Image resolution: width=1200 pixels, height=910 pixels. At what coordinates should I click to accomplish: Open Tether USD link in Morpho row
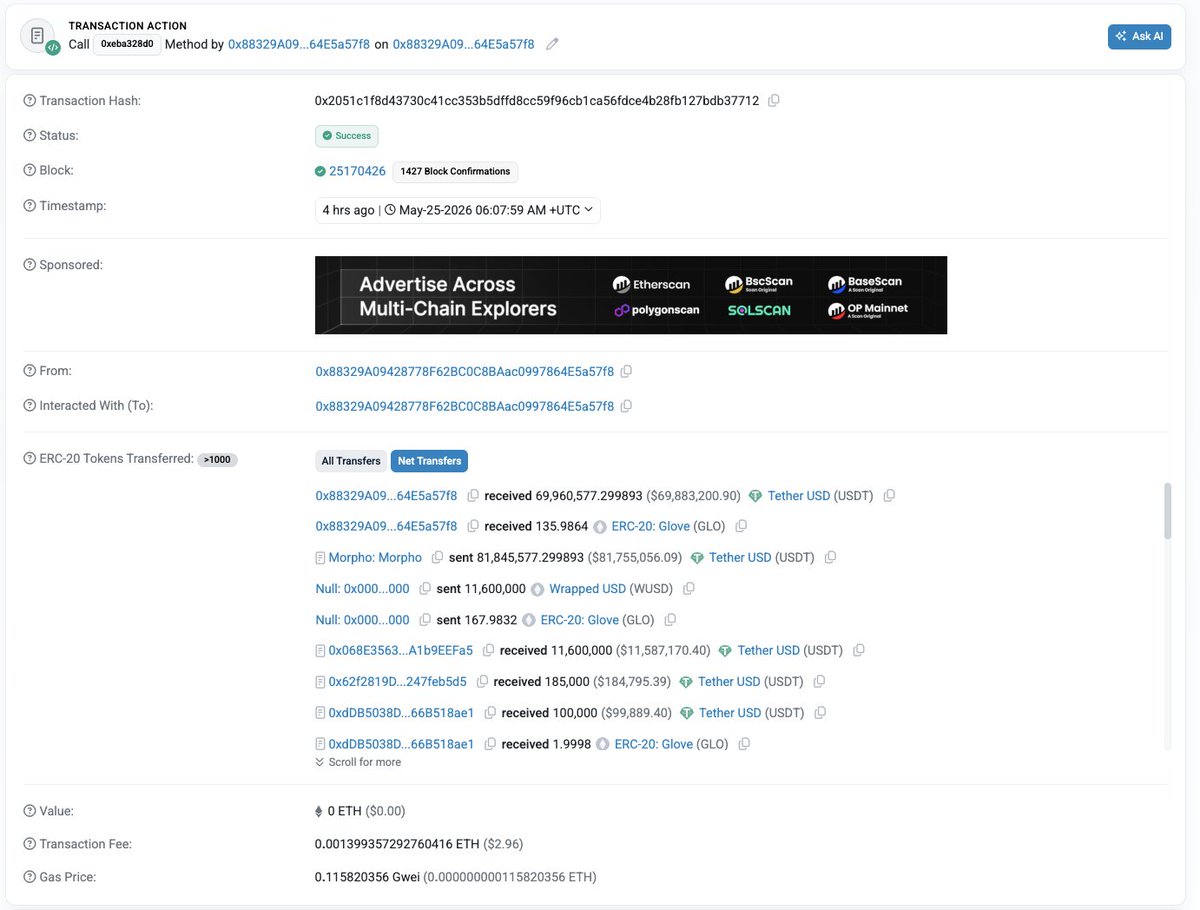pos(740,557)
